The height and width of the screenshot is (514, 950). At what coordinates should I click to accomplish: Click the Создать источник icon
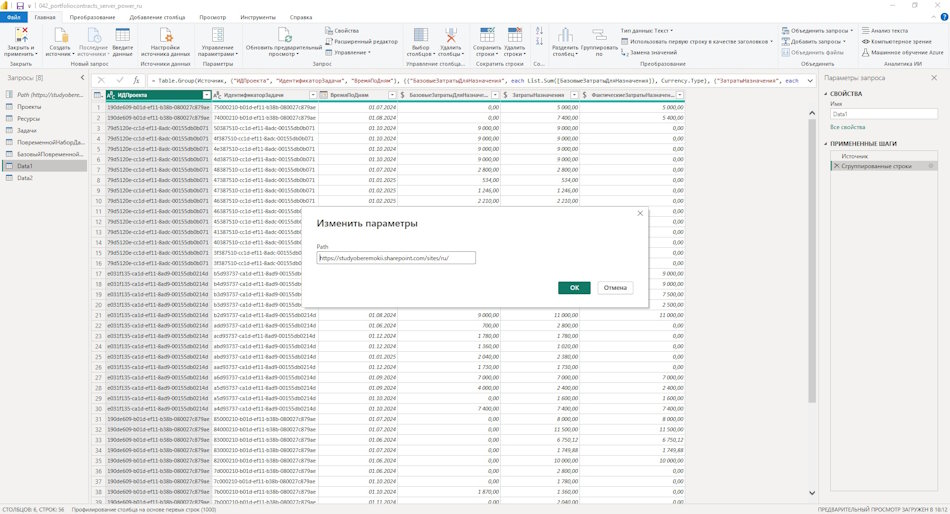pos(61,35)
